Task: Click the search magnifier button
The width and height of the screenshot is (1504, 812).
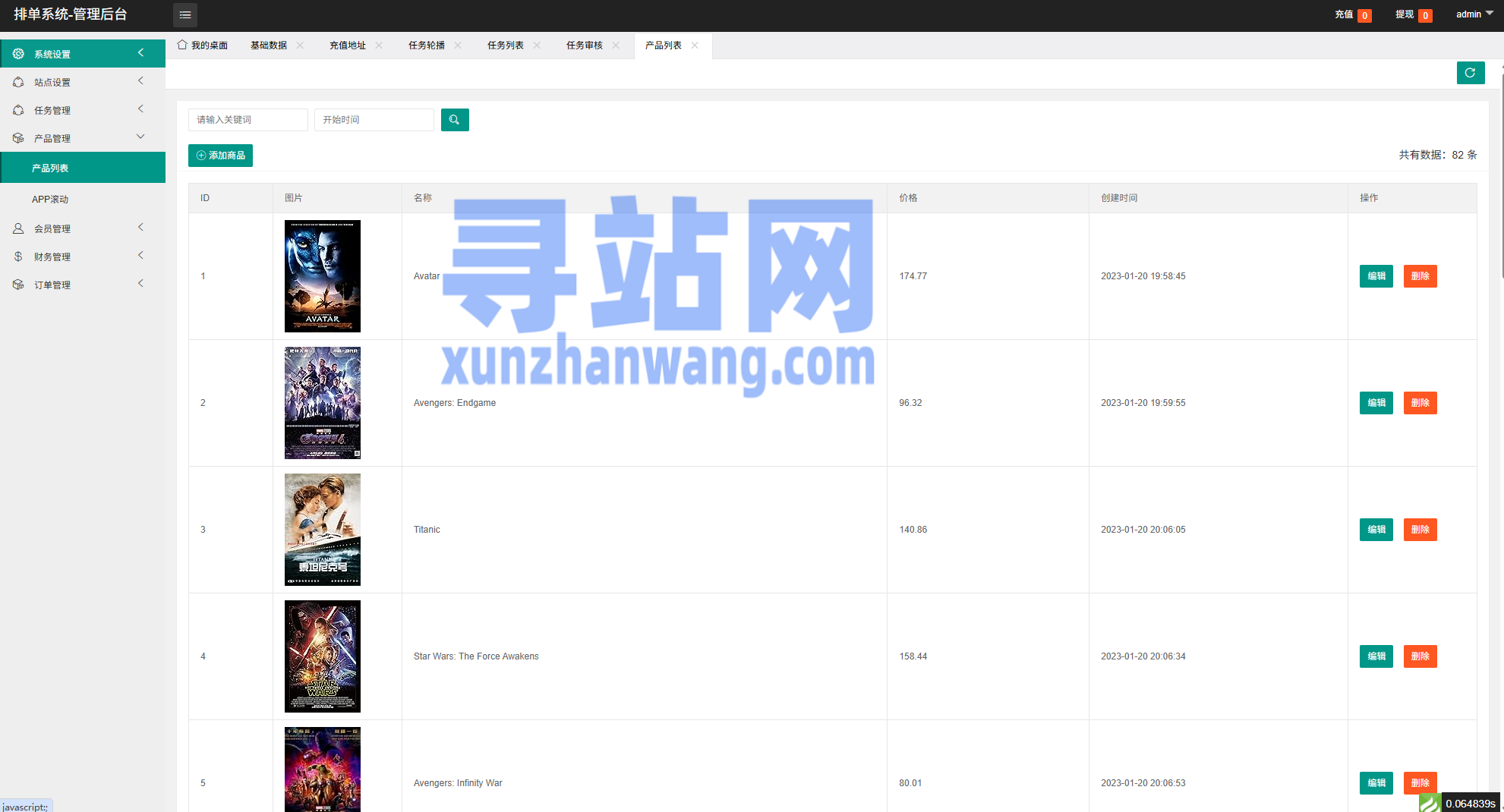Action: pos(454,120)
